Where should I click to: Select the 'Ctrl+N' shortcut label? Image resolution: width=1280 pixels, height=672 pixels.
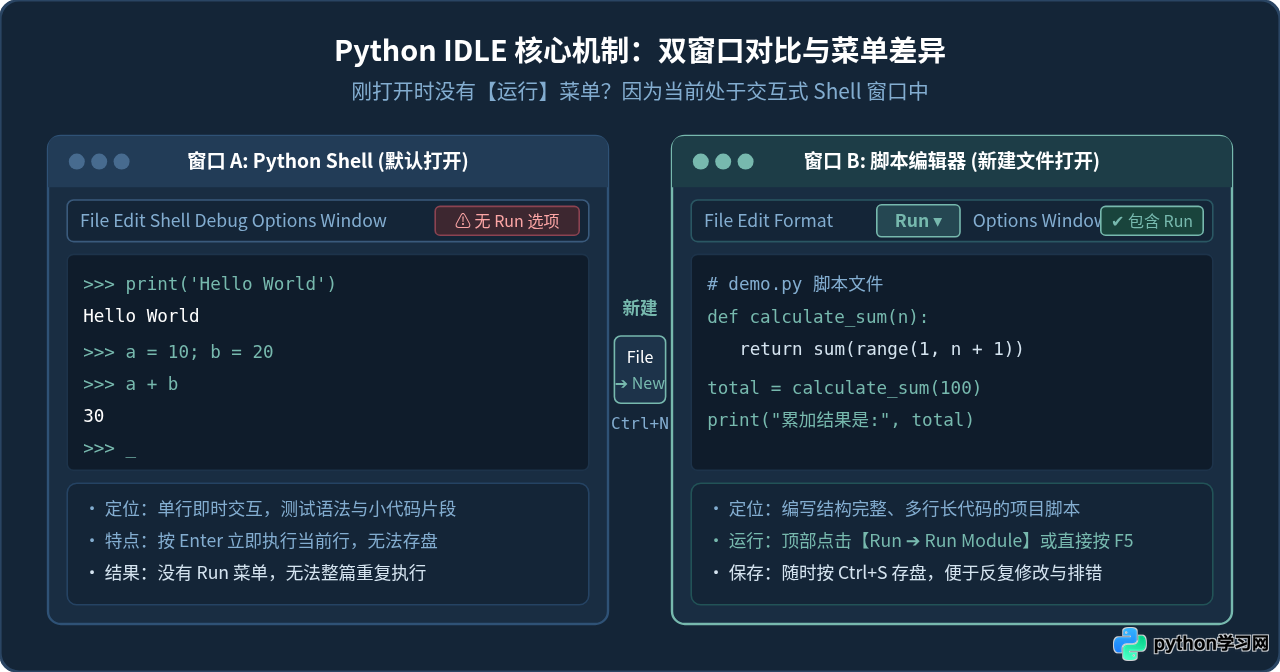click(x=640, y=423)
